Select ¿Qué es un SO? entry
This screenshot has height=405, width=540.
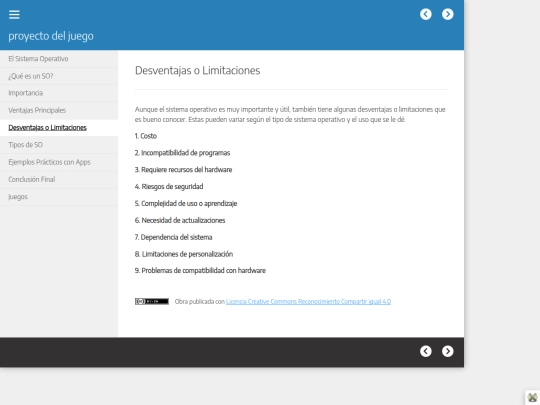coord(59,76)
